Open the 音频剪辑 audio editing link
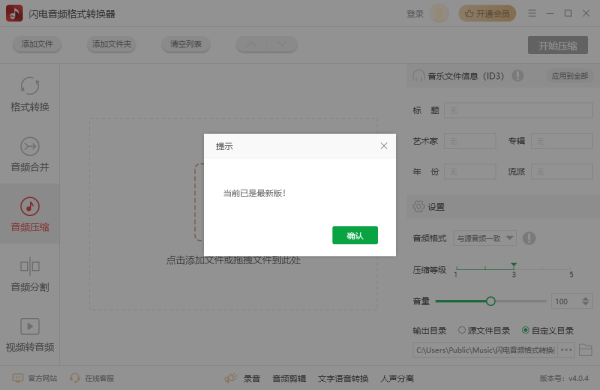This screenshot has width=600, height=390. point(289,379)
